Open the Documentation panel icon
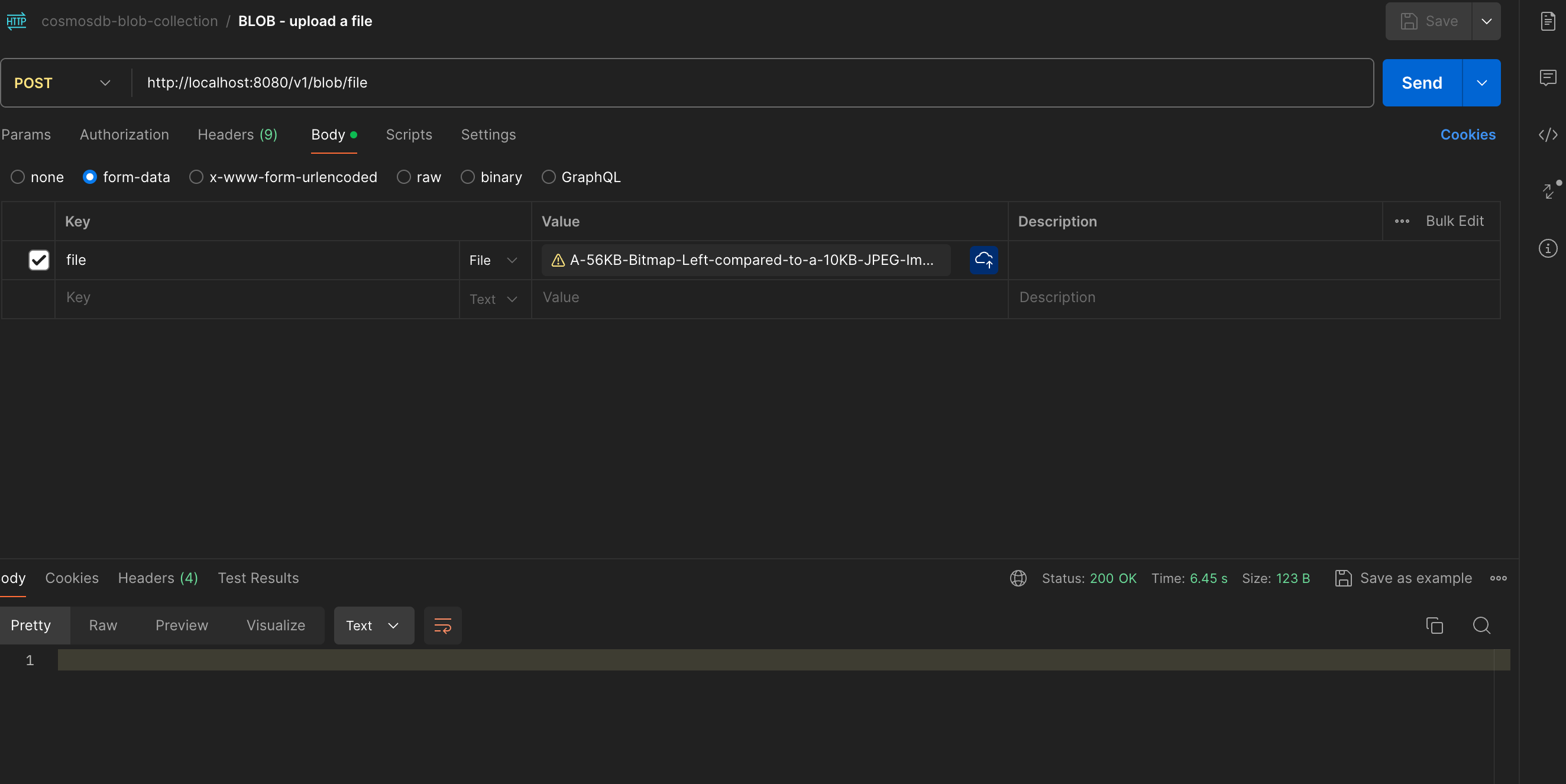The height and width of the screenshot is (784, 1566). point(1547,20)
